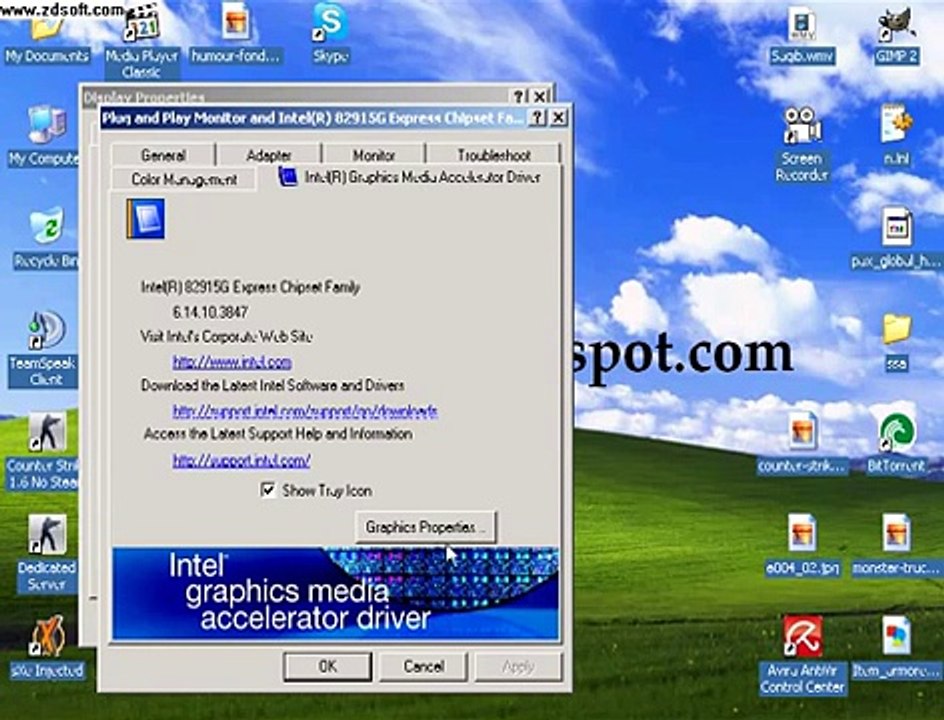Click the Intel graphics media accelerator driver banner
The image size is (944, 720).
(x=335, y=593)
